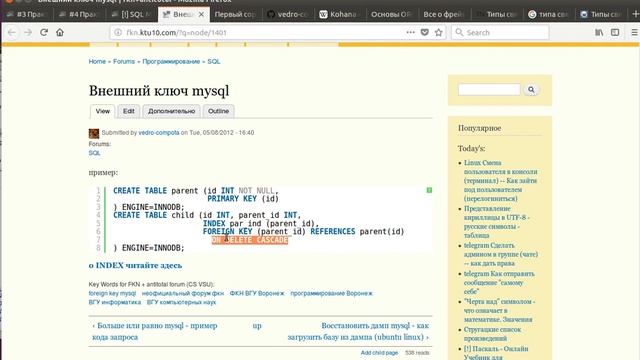Open 'о INDEX читайте здесь' link
This screenshot has height=360, width=640.
(136, 265)
